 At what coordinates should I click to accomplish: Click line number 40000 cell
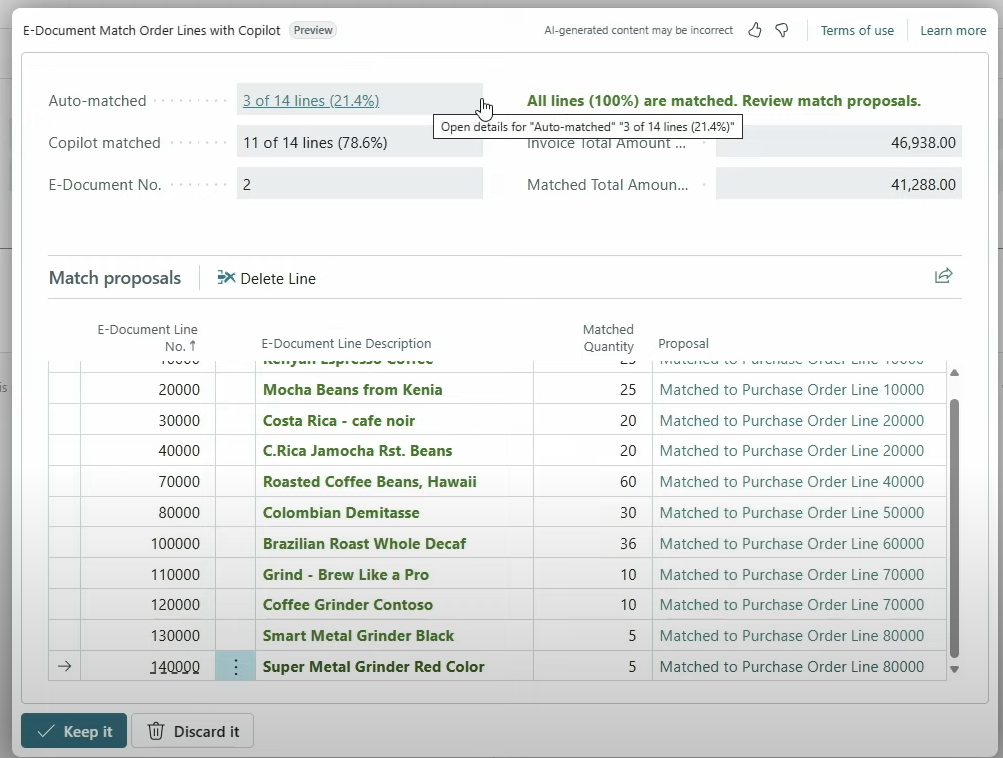tap(148, 451)
